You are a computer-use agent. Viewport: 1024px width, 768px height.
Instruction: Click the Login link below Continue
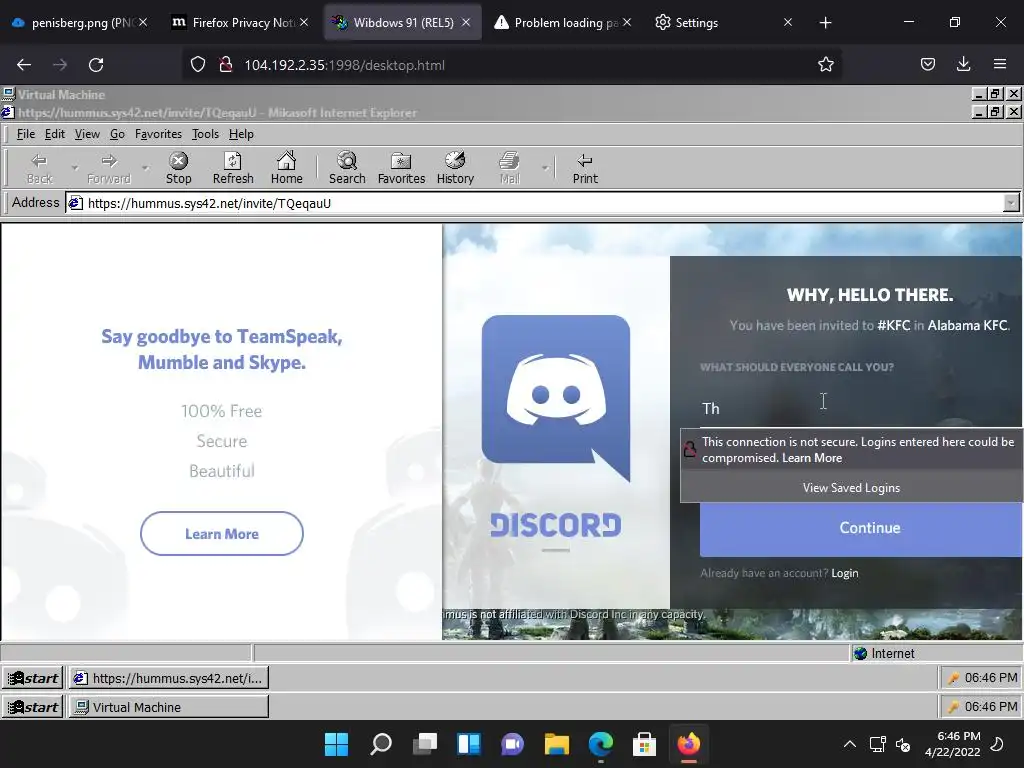(844, 573)
